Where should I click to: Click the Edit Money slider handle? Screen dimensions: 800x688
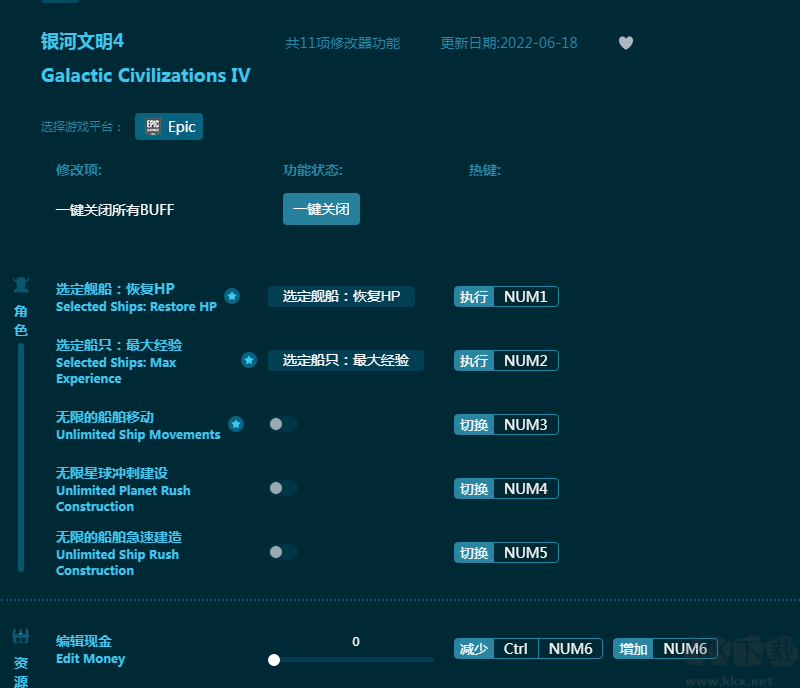(274, 660)
